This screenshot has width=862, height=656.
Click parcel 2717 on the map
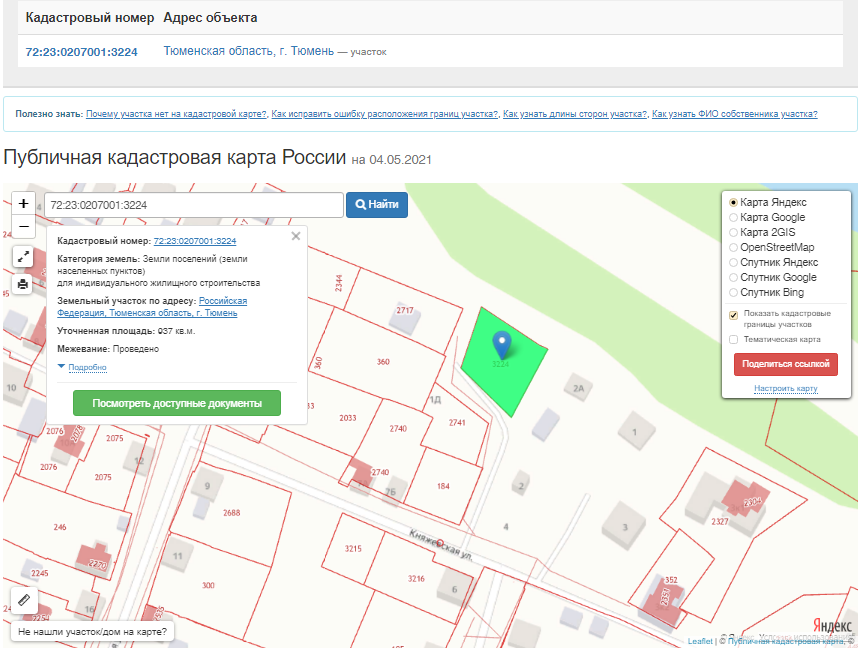(x=405, y=310)
